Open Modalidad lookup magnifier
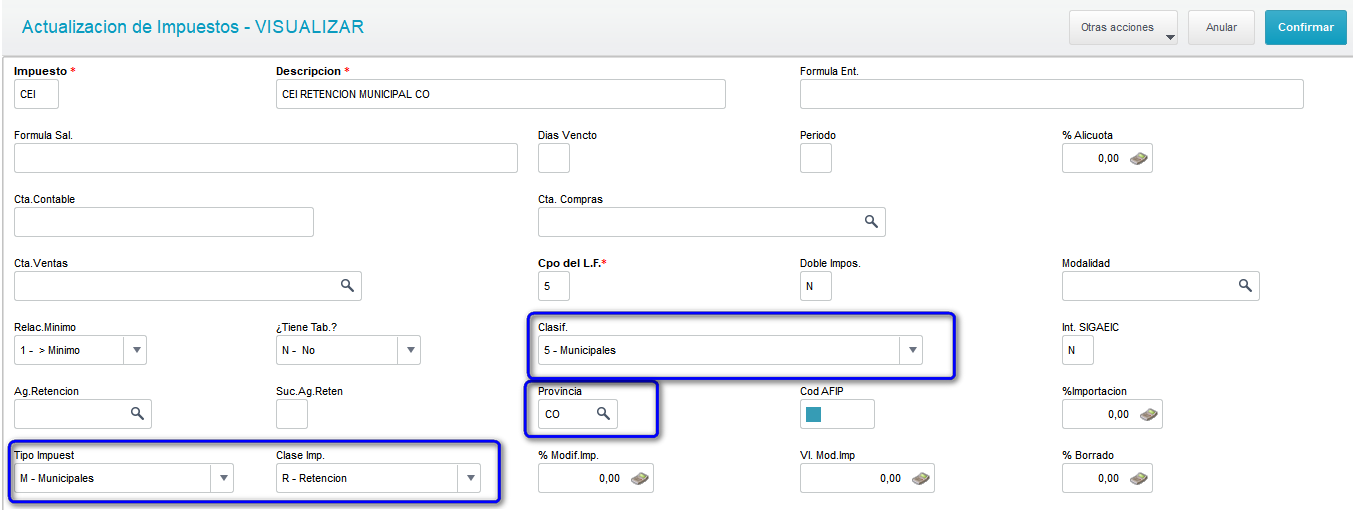 tap(1245, 286)
